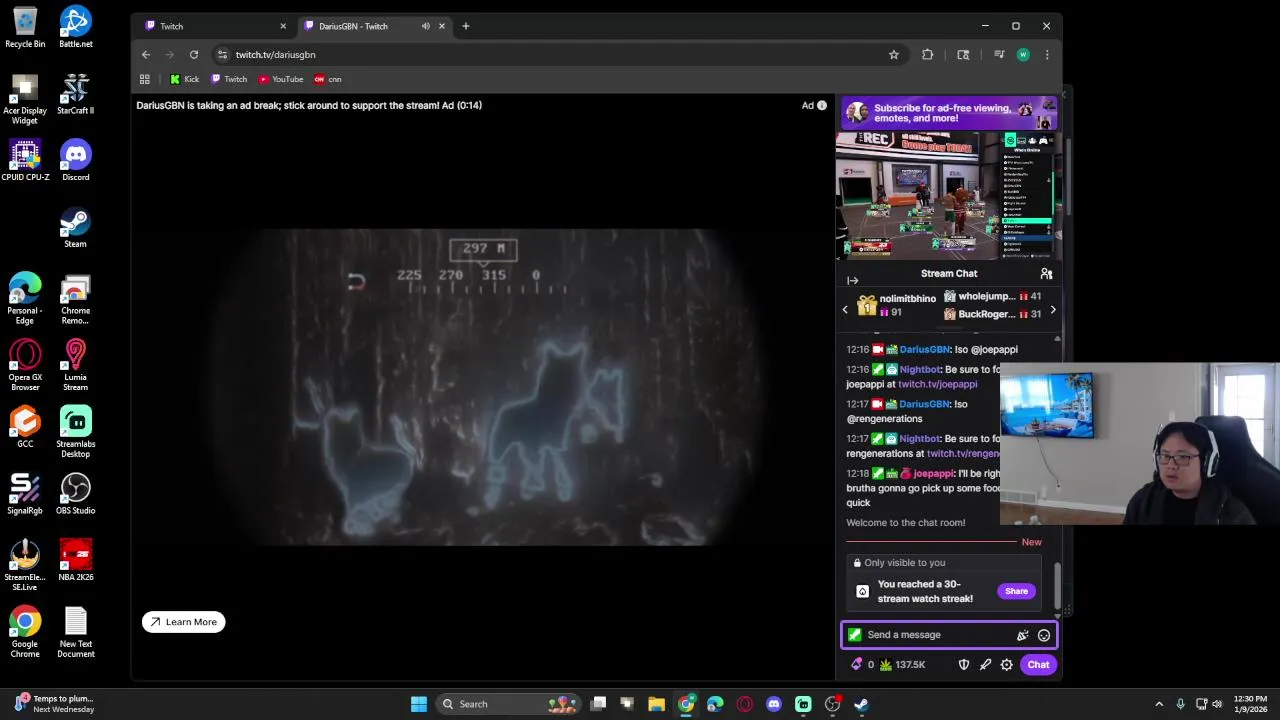Open the SignalRgb desktop icon
This screenshot has height=720, width=1280.
(25, 494)
